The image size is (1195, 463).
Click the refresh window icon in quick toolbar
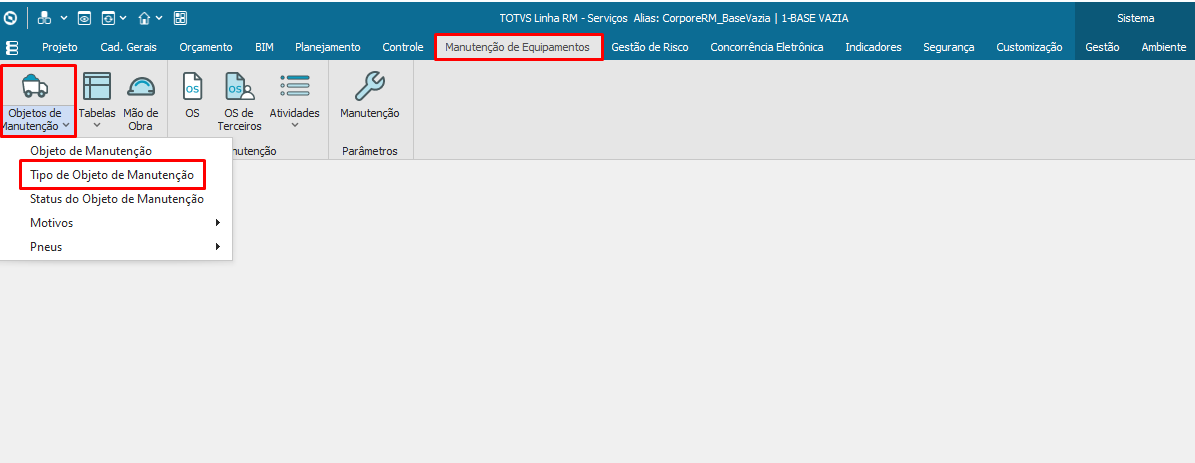108,18
